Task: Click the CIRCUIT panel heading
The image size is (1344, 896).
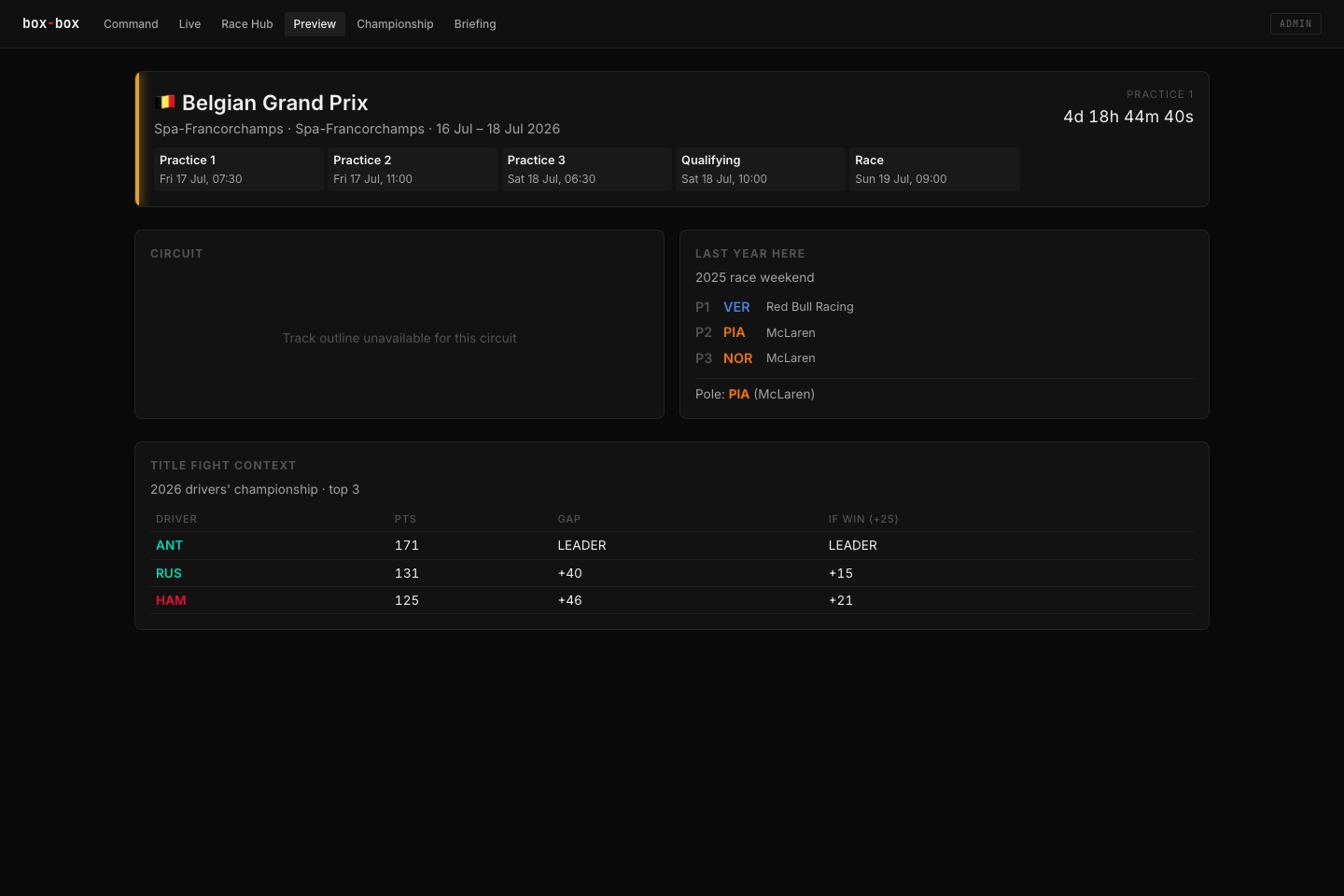Action: click(176, 254)
